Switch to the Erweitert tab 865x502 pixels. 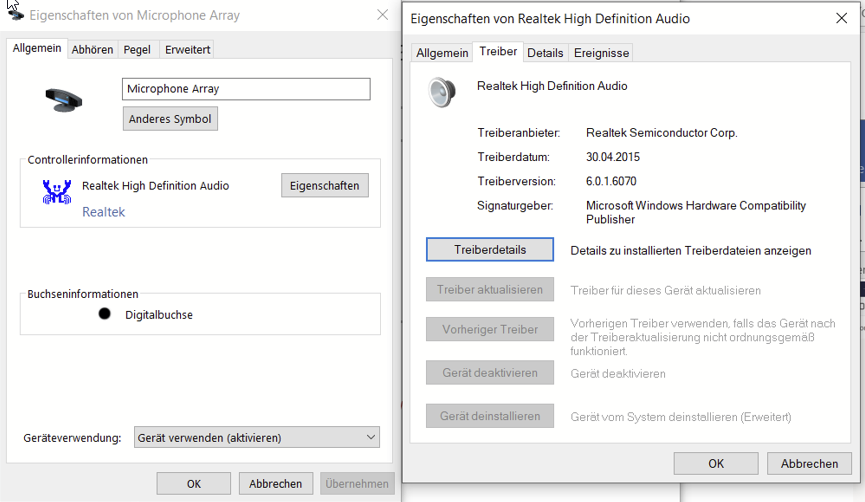click(x=188, y=50)
